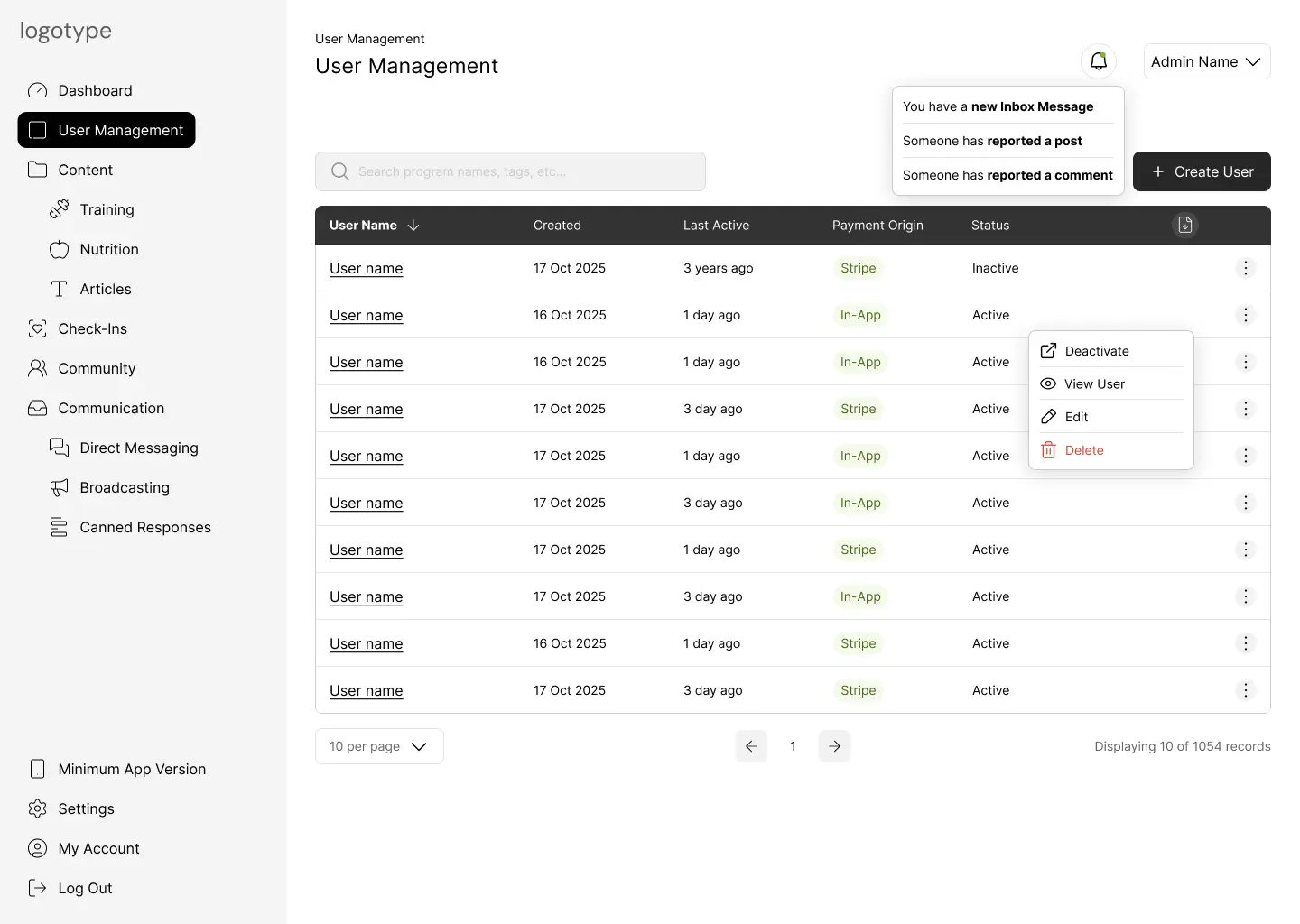Open the three-dot menu on the second row
The width and height of the screenshot is (1300, 924).
tap(1245, 315)
